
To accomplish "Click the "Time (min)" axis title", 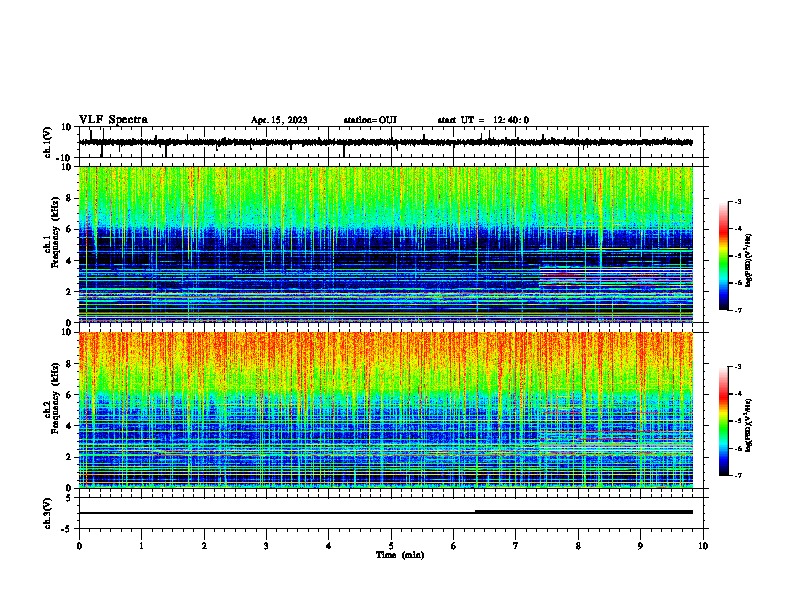I will pos(400,555).
